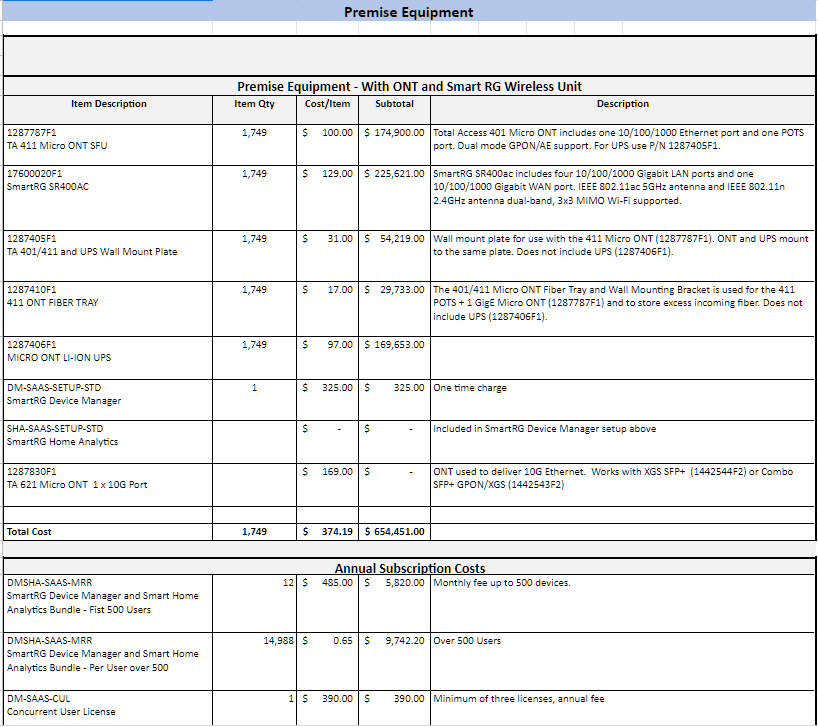The image size is (818, 727).
Task: Click the $129.00 cost cell
Action: pyautogui.click(x=327, y=198)
